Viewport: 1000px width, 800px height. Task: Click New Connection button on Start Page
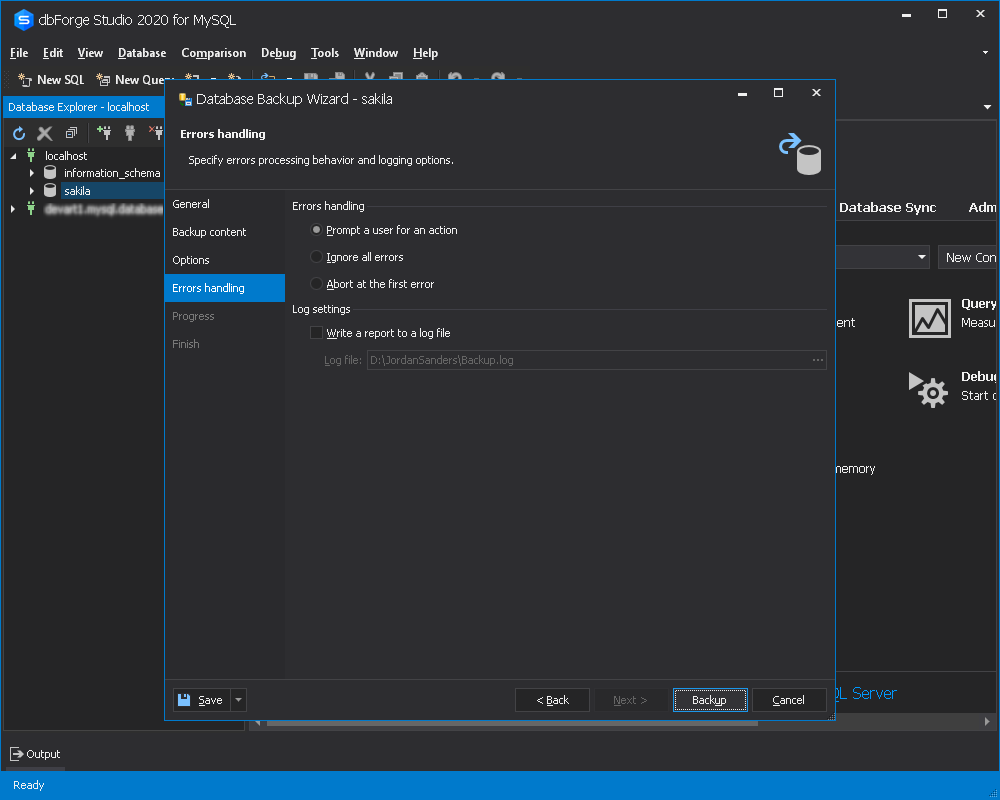coord(967,257)
